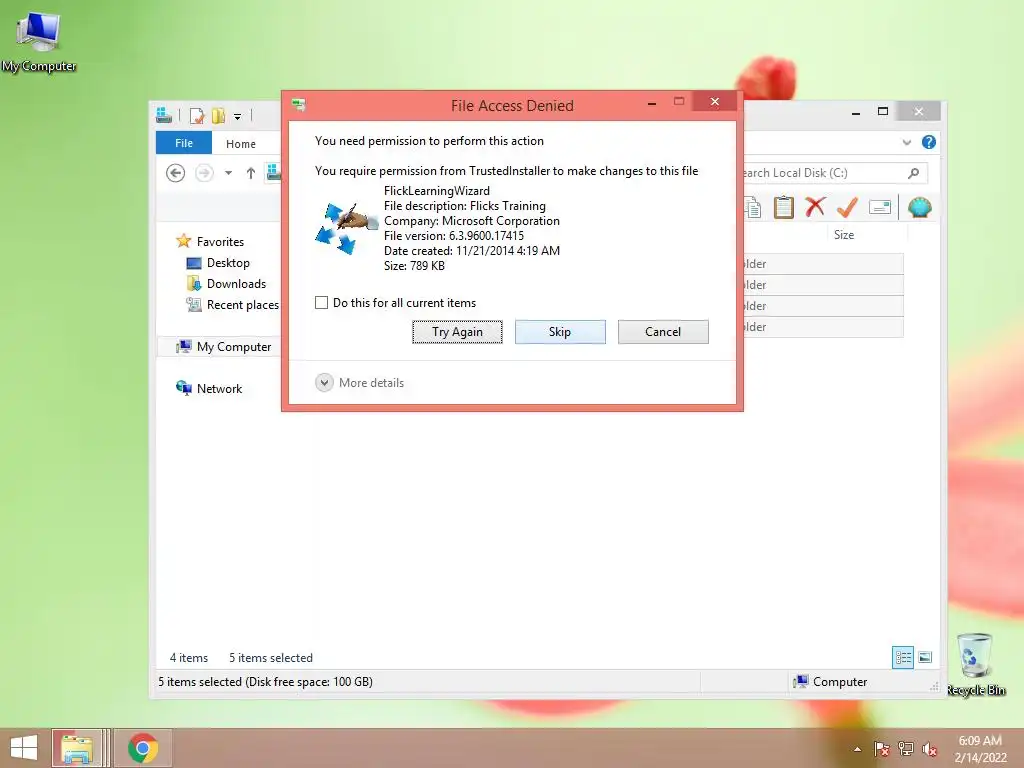The width and height of the screenshot is (1024, 768).
Task: Open recent locations dropdown arrow
Action: (x=229, y=173)
